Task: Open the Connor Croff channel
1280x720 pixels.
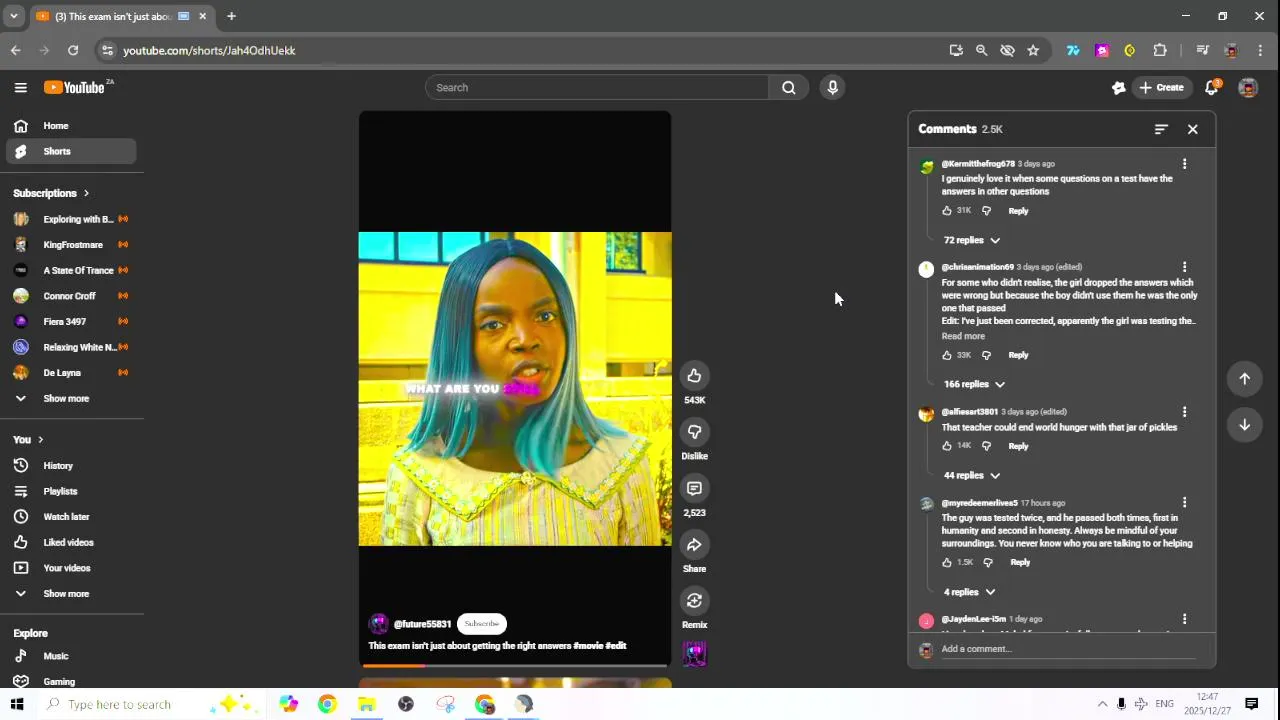Action: 70,296
